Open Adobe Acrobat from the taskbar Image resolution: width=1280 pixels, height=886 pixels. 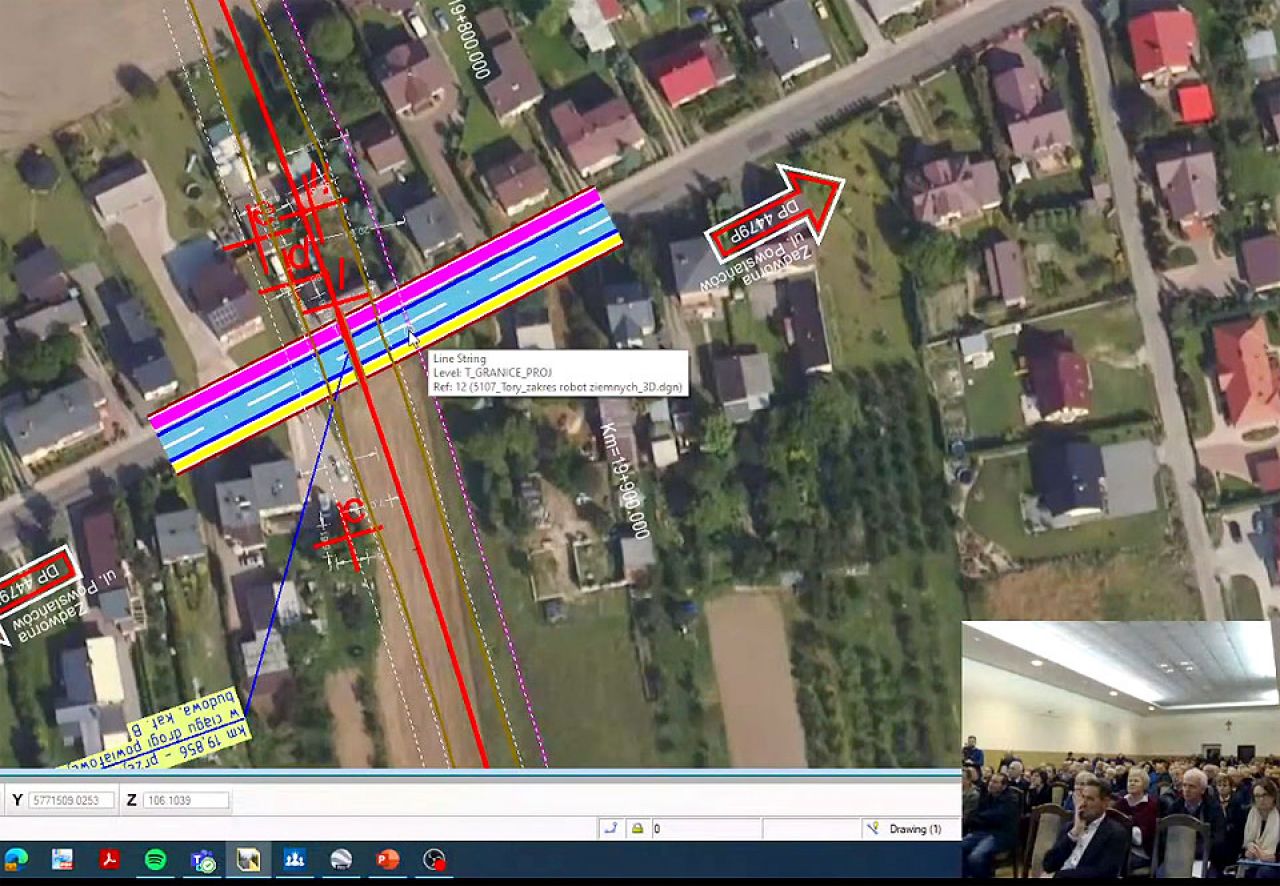coord(109,860)
